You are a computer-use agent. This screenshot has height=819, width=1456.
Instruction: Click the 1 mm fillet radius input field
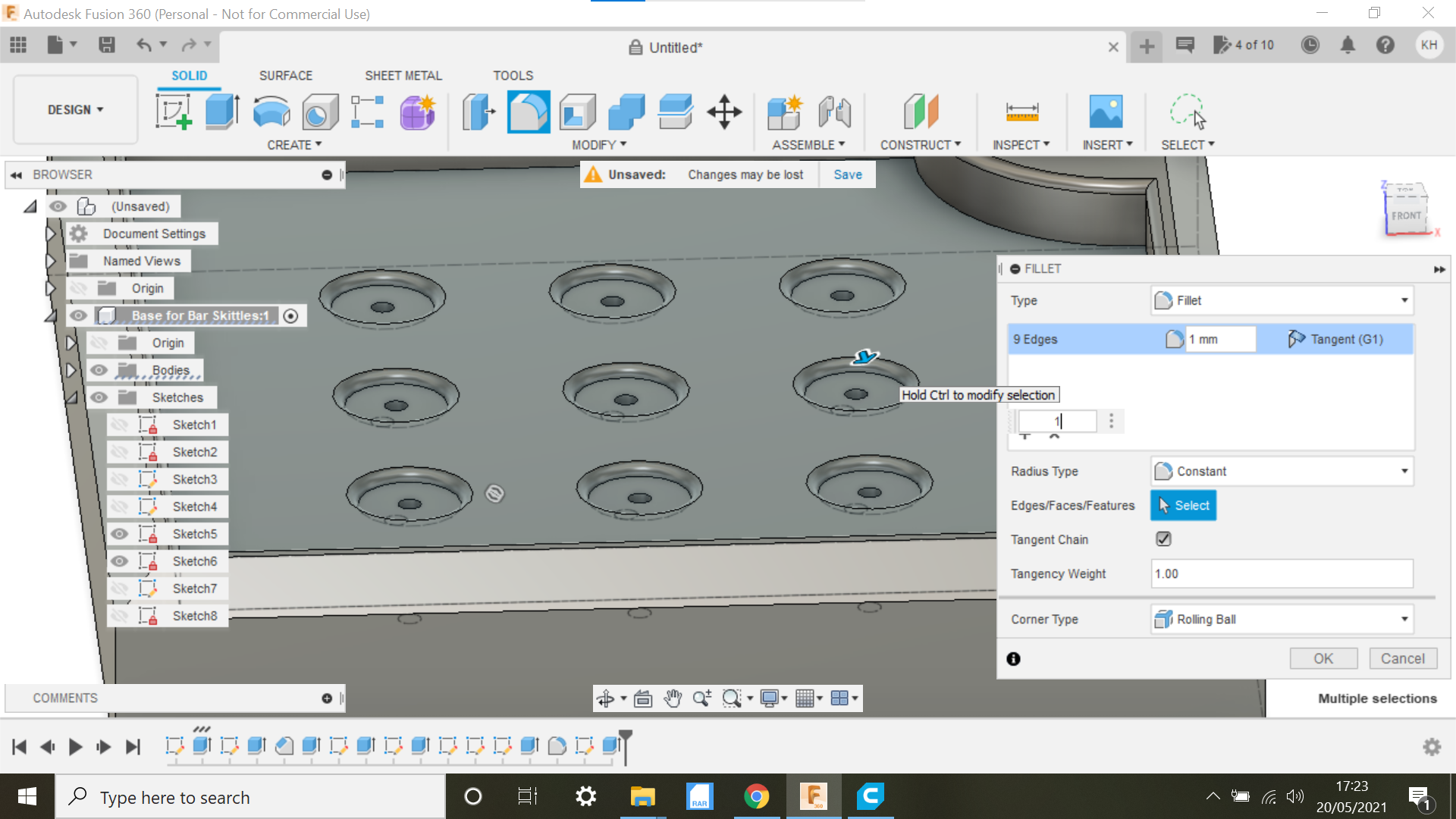click(x=1219, y=339)
